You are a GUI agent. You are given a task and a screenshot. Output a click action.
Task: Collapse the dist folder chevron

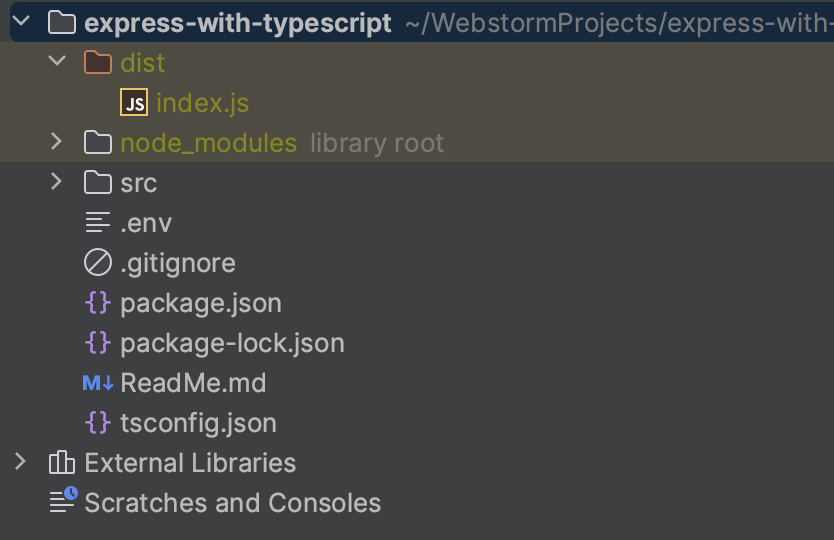57,62
